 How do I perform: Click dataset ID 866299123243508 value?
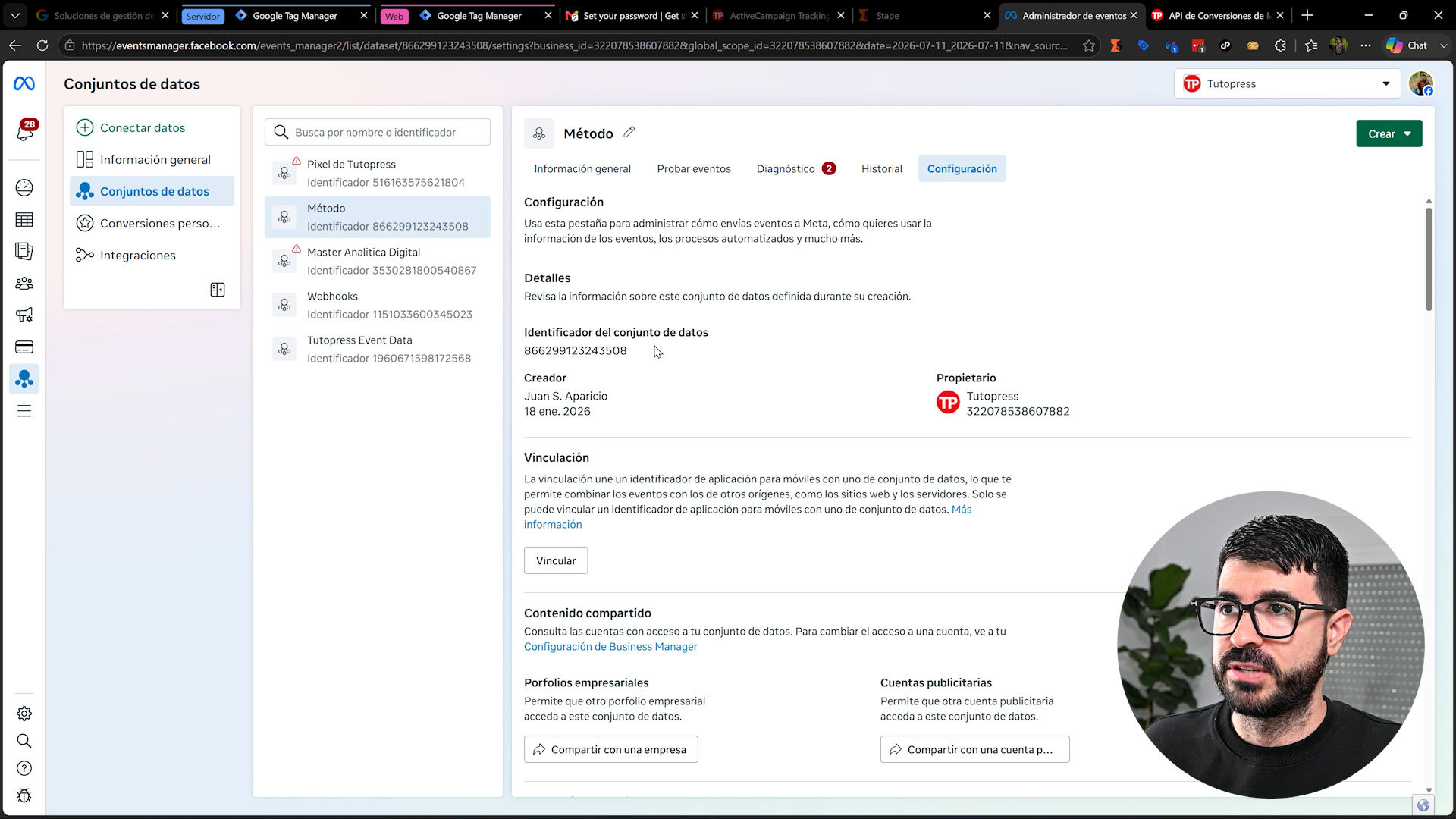[575, 350]
